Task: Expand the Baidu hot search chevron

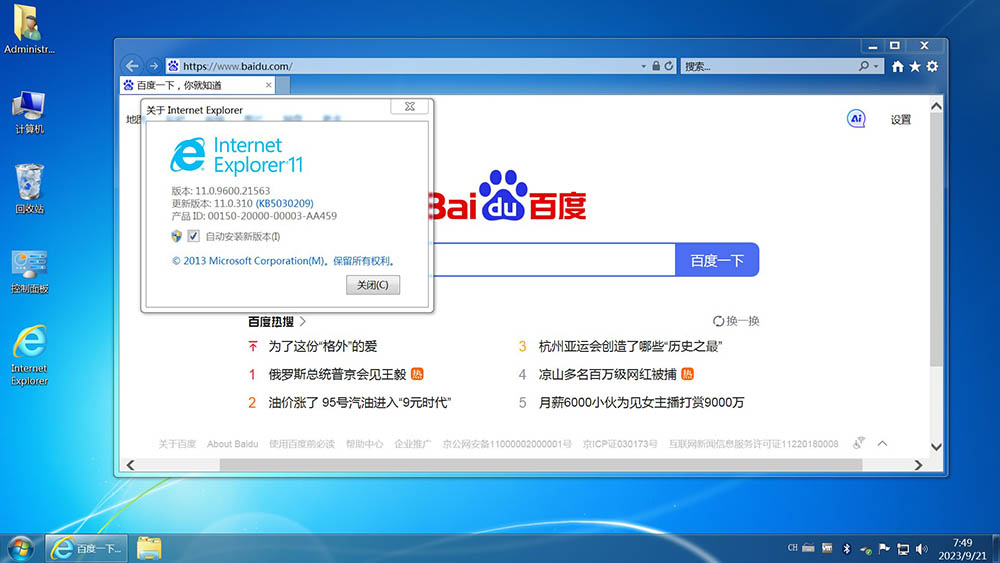Action: (x=303, y=321)
